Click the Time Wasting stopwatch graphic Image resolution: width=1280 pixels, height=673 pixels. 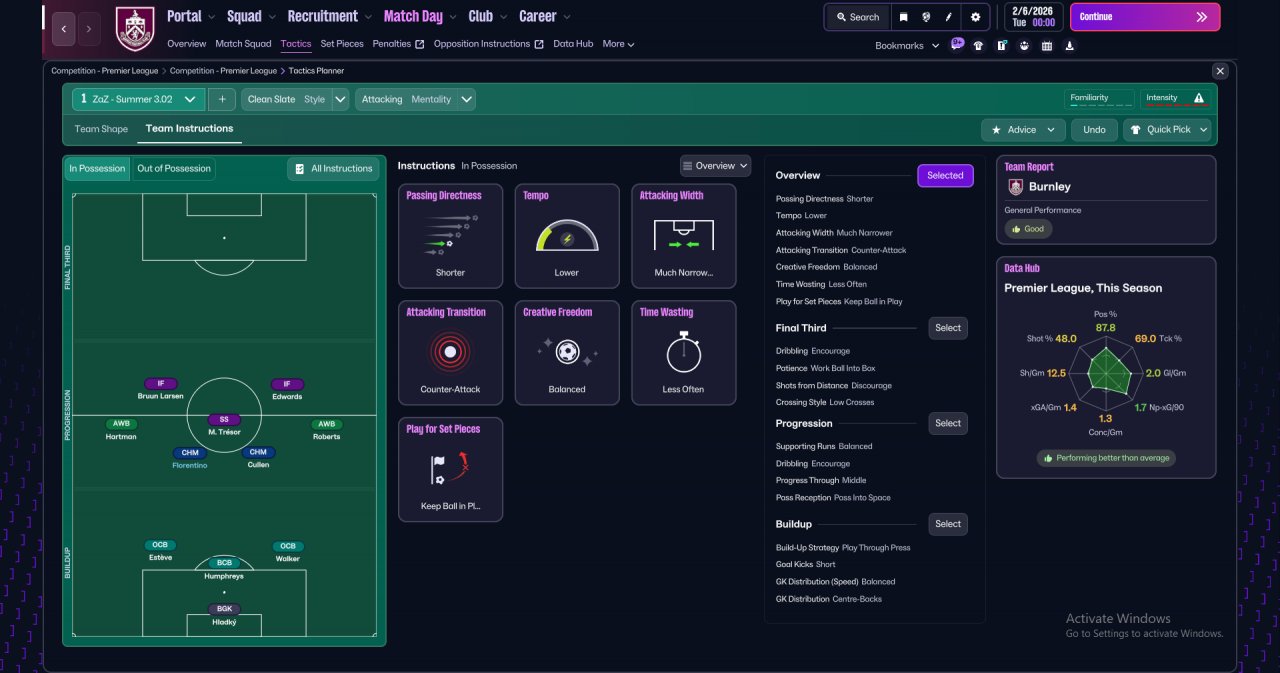coord(684,352)
